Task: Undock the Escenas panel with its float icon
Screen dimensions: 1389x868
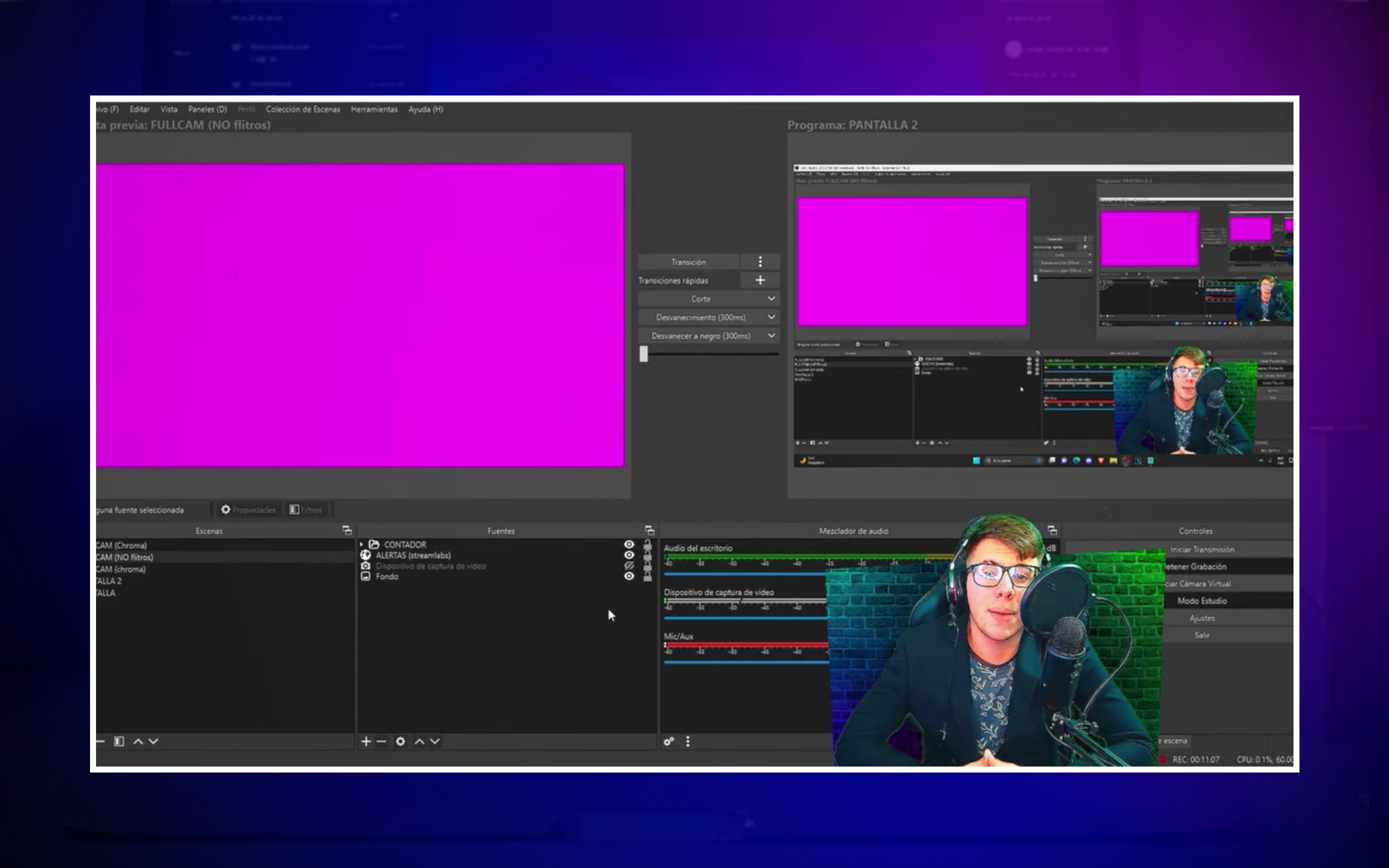Action: pyautogui.click(x=347, y=530)
